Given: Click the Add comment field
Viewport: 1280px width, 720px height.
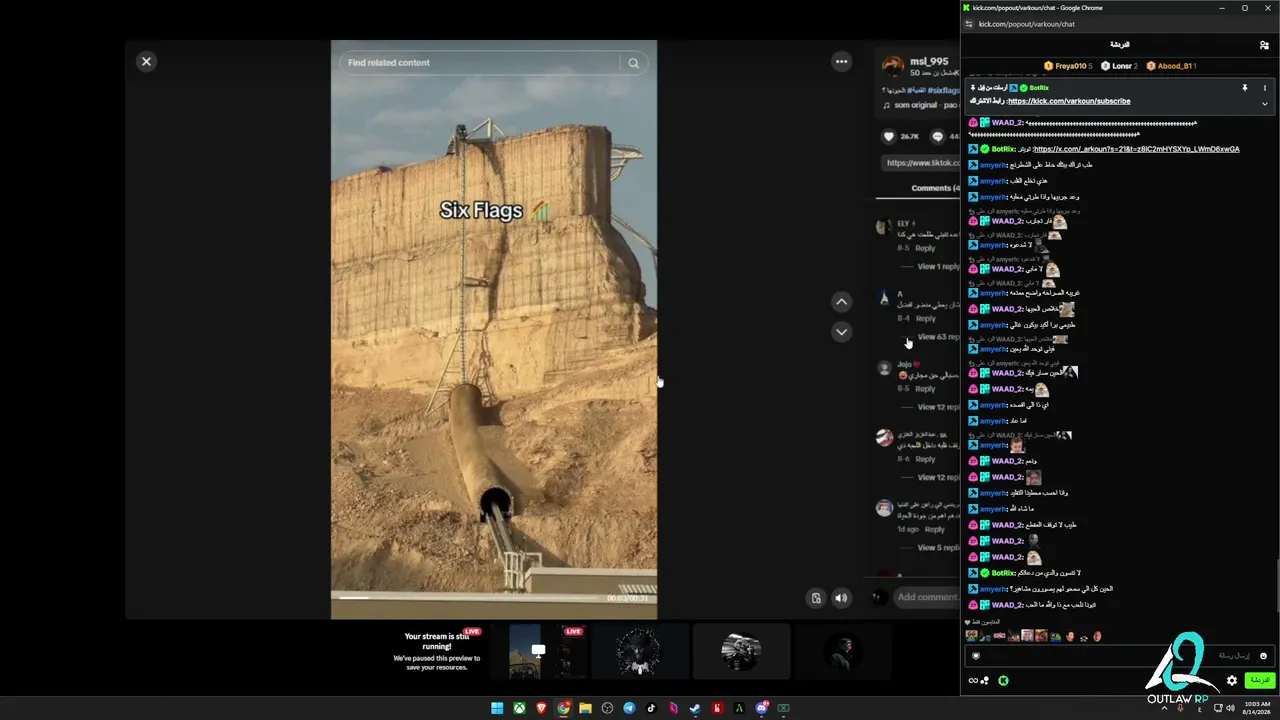Looking at the screenshot, I should pos(927,598).
